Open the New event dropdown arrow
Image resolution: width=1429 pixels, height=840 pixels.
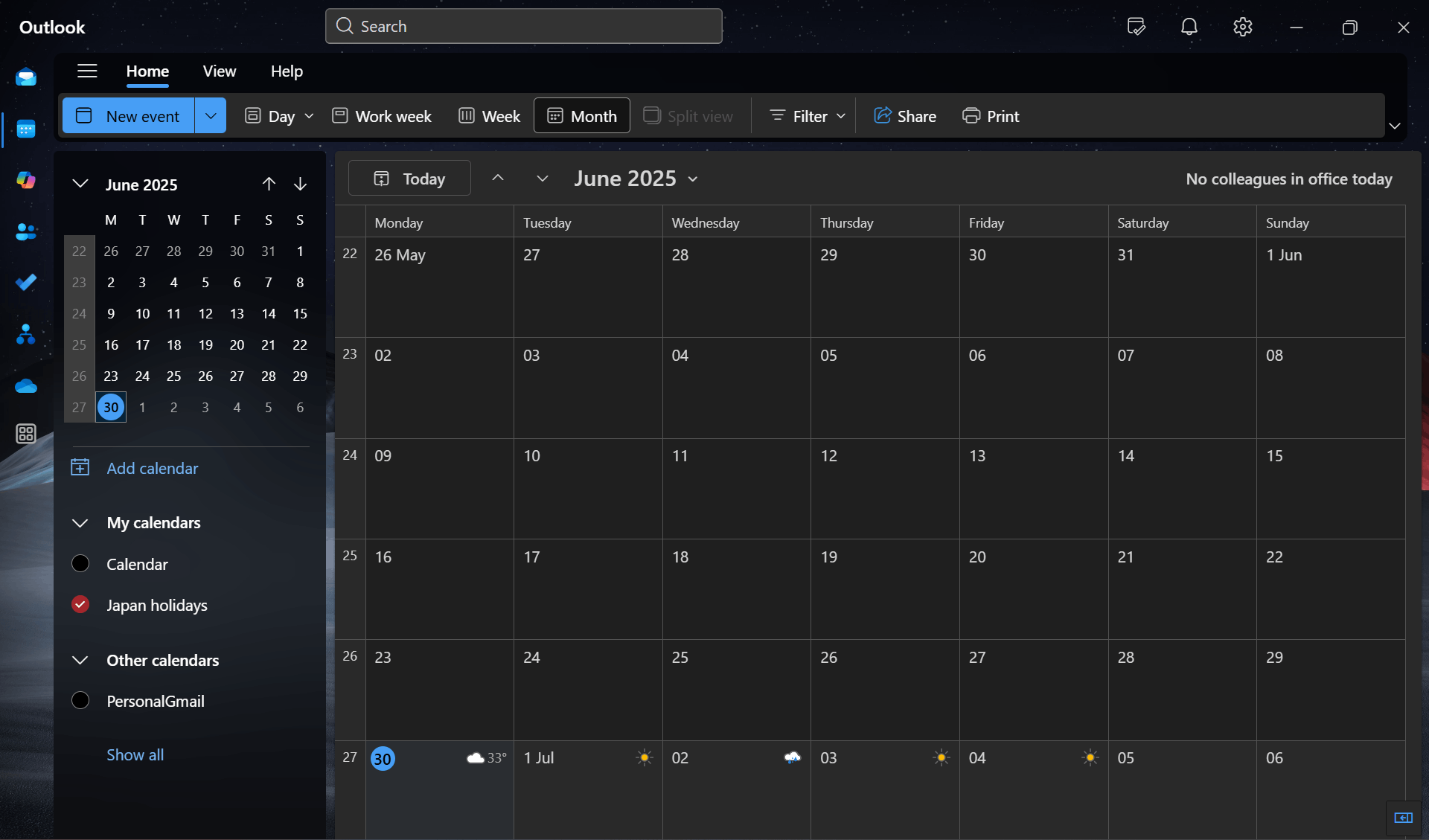(x=211, y=115)
